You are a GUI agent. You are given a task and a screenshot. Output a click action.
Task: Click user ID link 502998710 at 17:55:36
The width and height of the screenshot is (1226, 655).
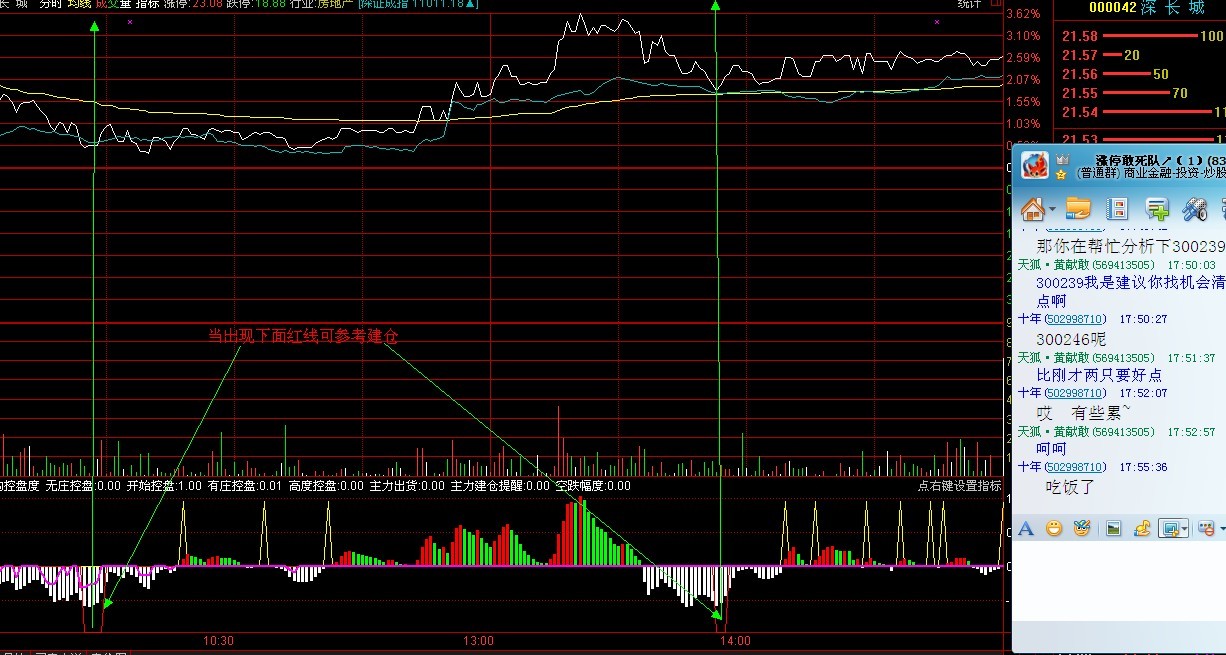click(x=1076, y=467)
